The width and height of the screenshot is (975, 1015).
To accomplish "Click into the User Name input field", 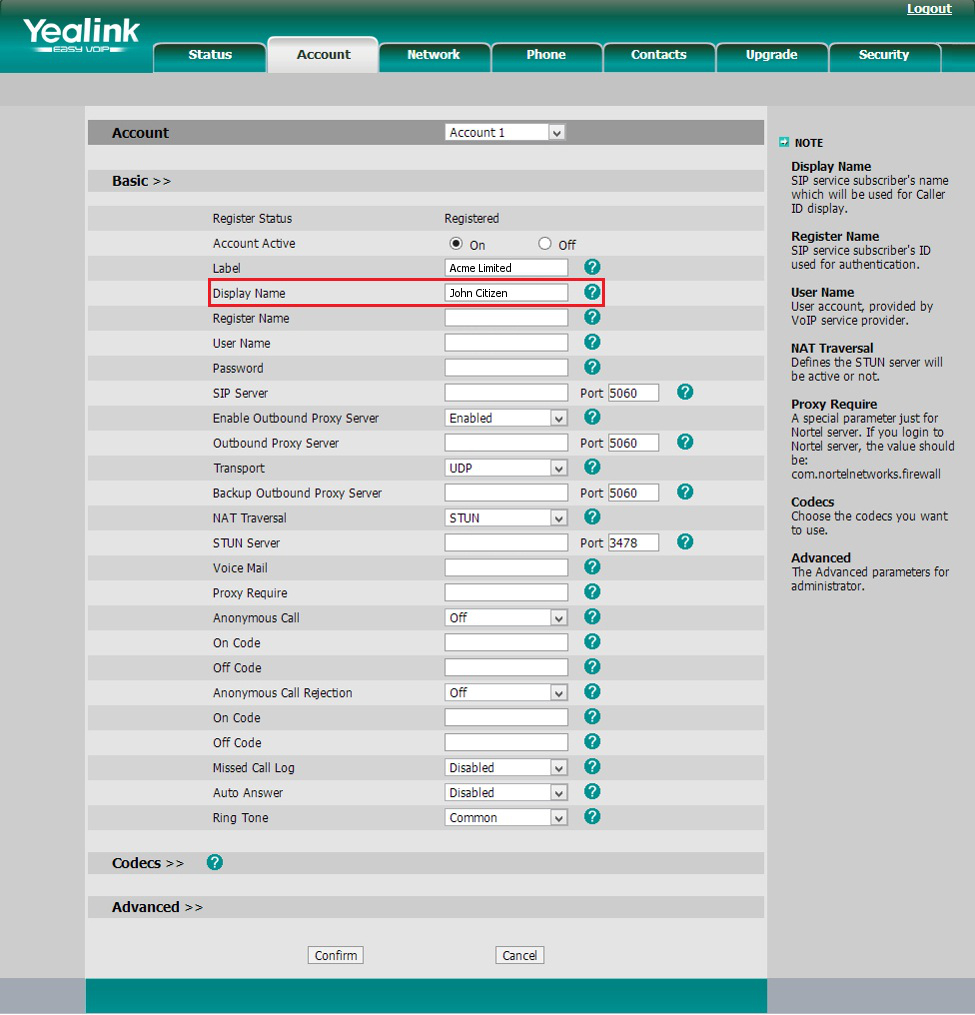I will pyautogui.click(x=506, y=343).
